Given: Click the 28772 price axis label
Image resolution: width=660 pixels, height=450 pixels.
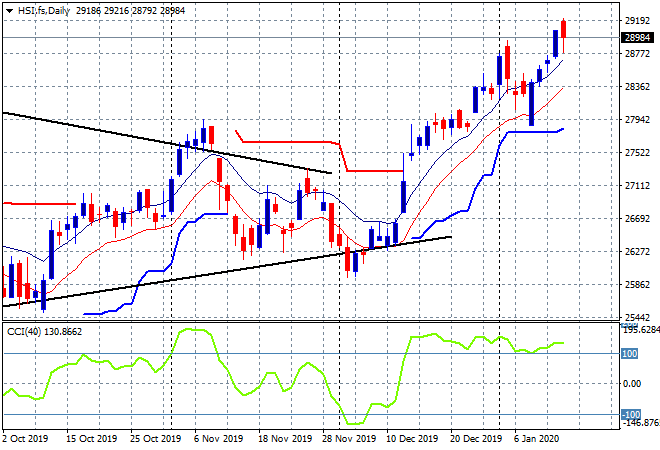Looking at the screenshot, I should coord(637,53).
